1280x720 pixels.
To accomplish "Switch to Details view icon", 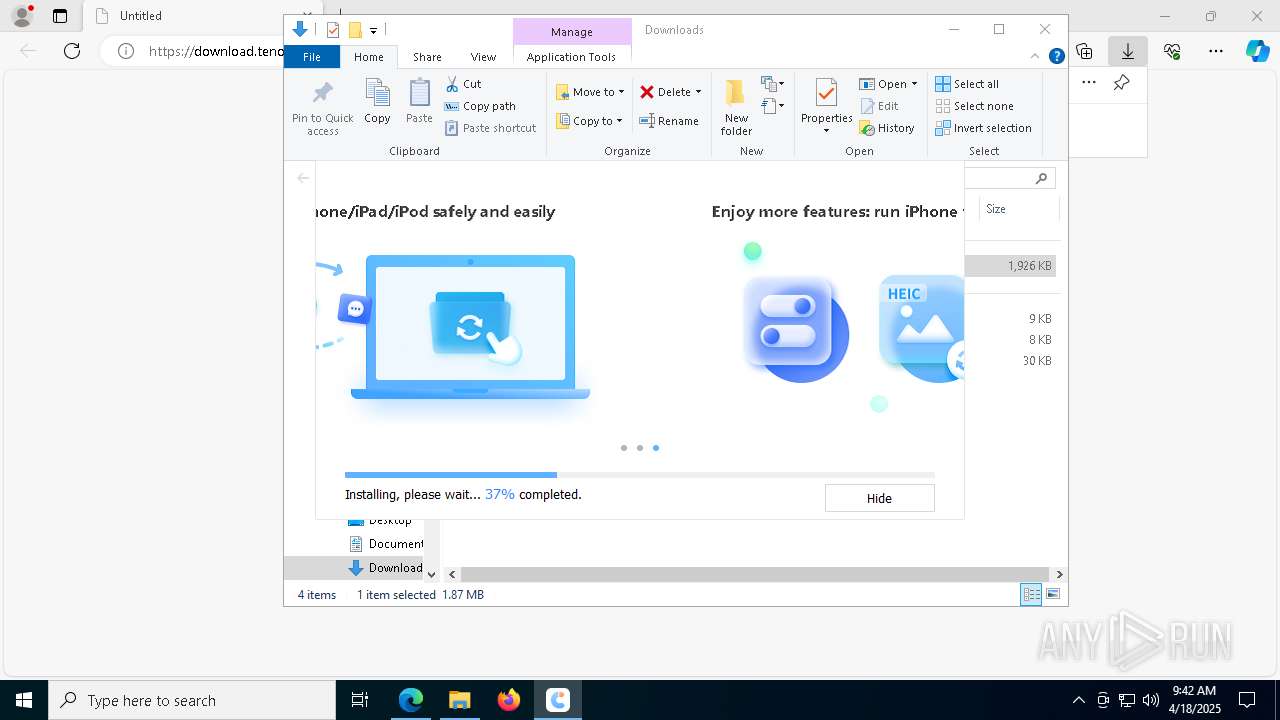I will pos(1031,595).
